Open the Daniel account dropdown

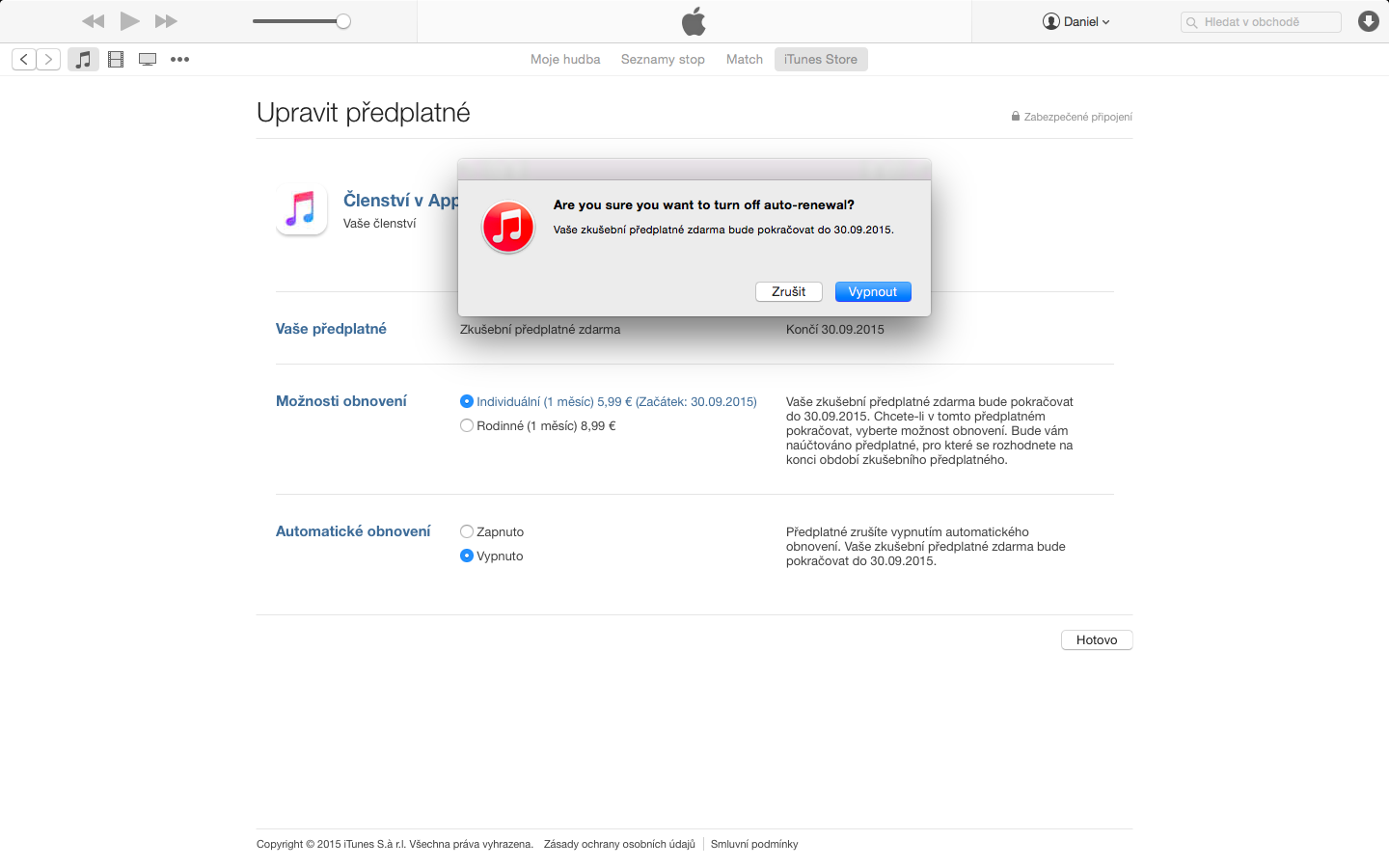[1076, 21]
